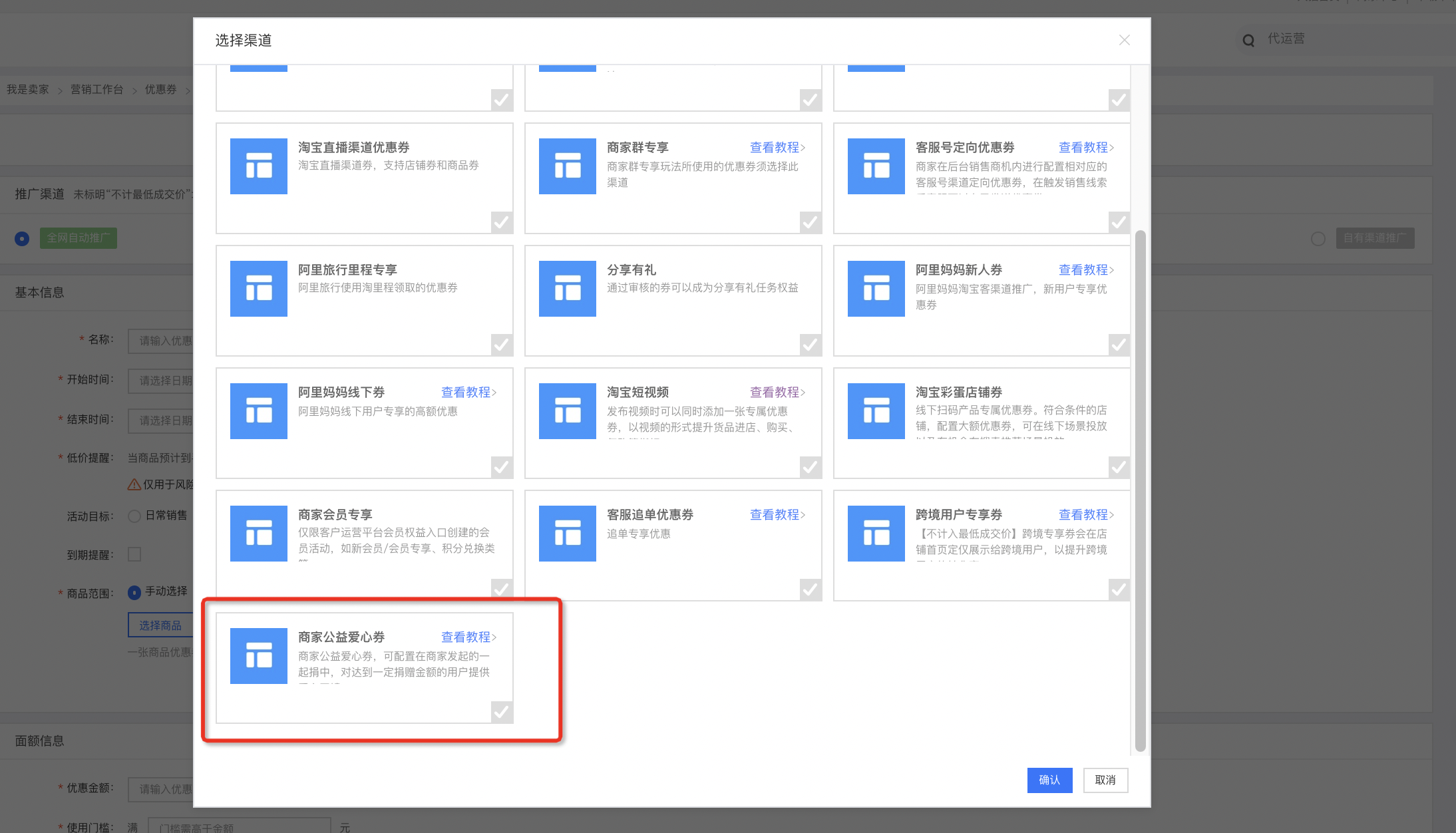
Task: Click the 淘宝彩蛋店铺券 channel icon
Action: (x=876, y=411)
